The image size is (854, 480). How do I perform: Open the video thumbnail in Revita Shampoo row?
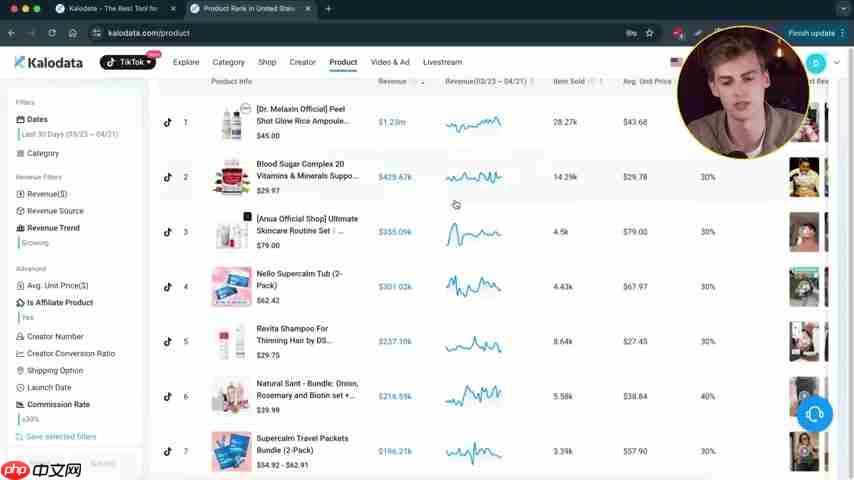(x=804, y=342)
